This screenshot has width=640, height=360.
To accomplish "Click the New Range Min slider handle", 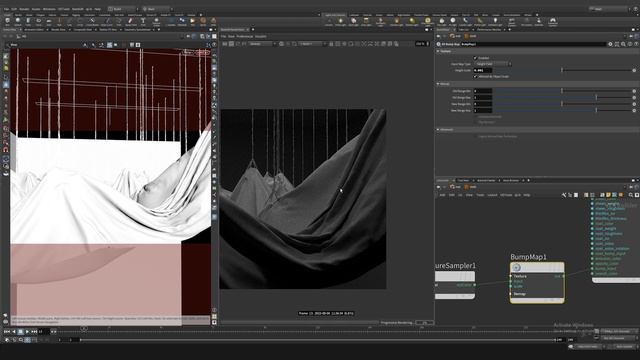I will click(562, 104).
